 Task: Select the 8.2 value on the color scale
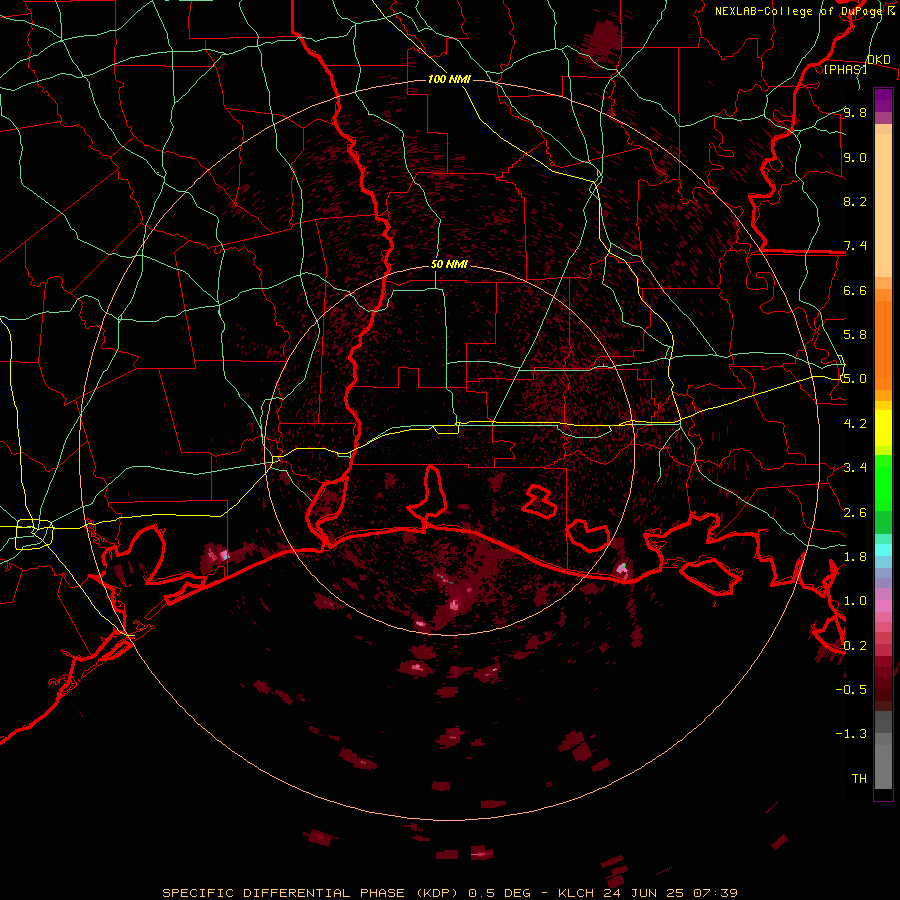point(855,201)
